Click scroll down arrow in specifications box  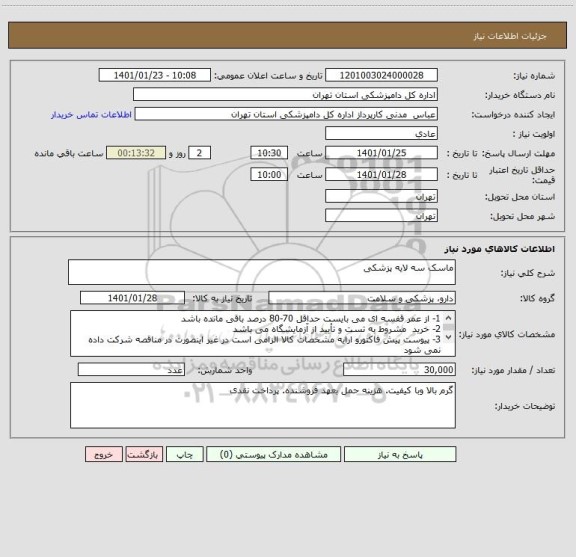(x=449, y=337)
